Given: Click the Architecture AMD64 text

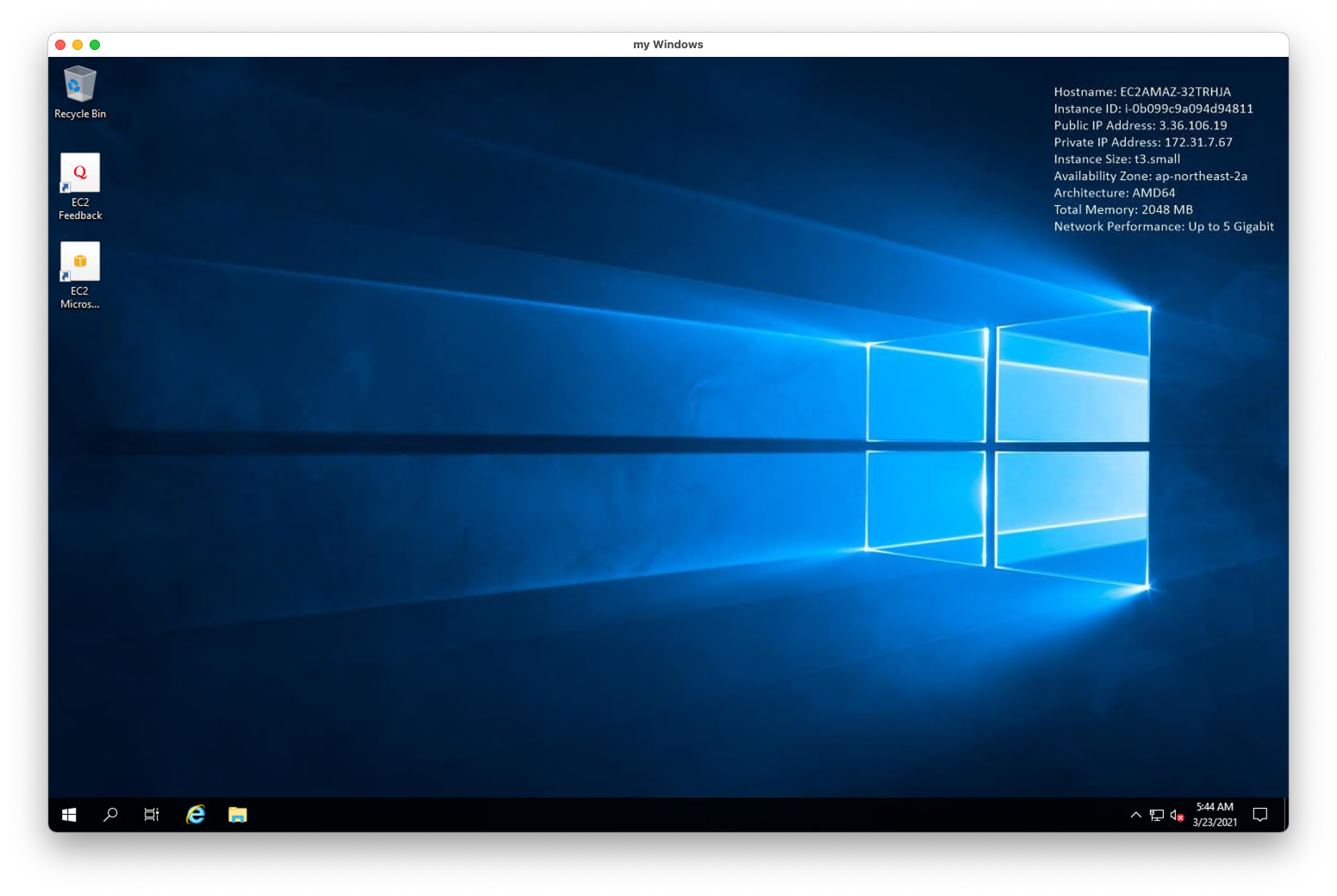Looking at the screenshot, I should click(1115, 193).
